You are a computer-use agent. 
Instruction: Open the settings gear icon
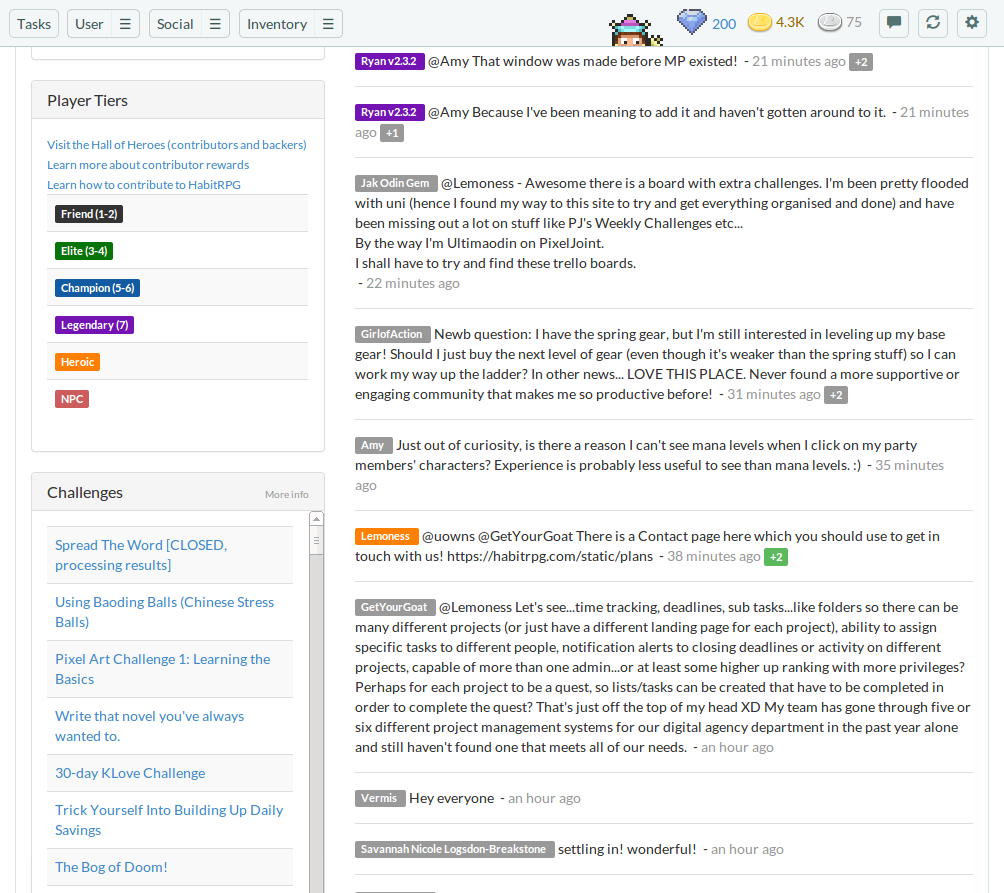pos(971,24)
